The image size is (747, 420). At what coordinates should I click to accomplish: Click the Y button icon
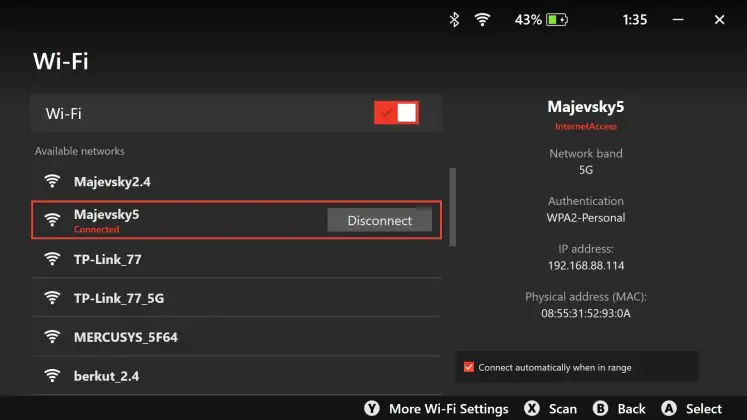372,408
